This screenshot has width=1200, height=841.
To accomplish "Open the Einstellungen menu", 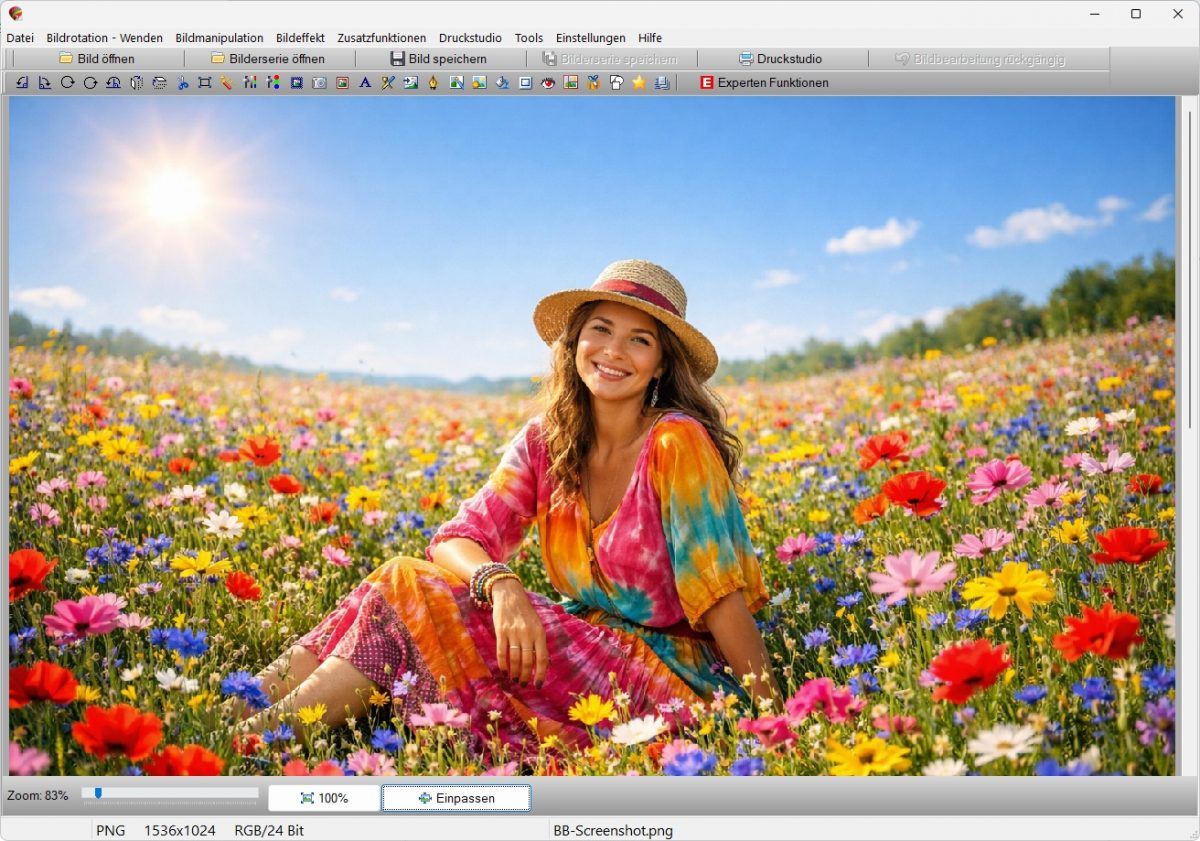I will [590, 38].
